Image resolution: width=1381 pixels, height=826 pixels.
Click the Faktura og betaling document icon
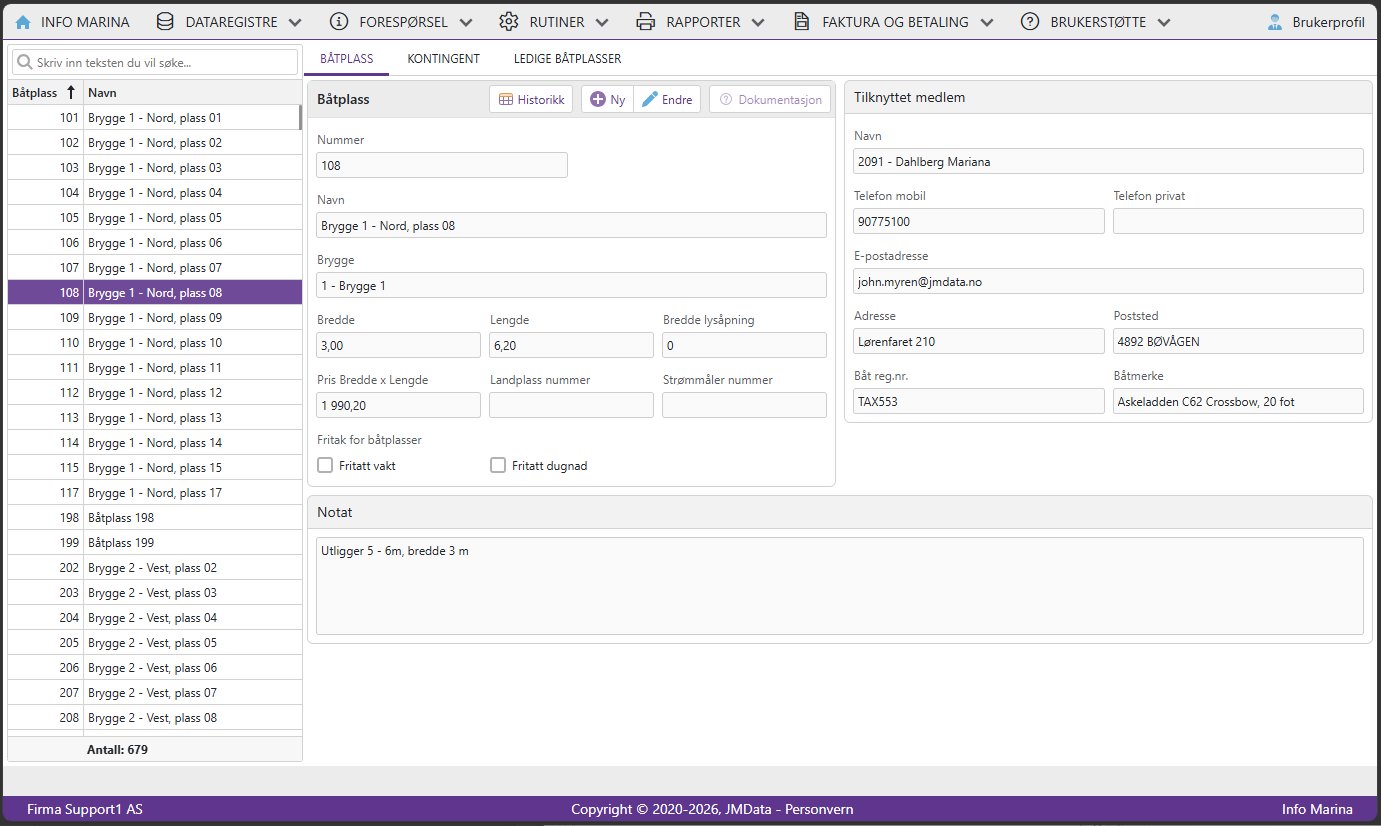pyautogui.click(x=801, y=22)
